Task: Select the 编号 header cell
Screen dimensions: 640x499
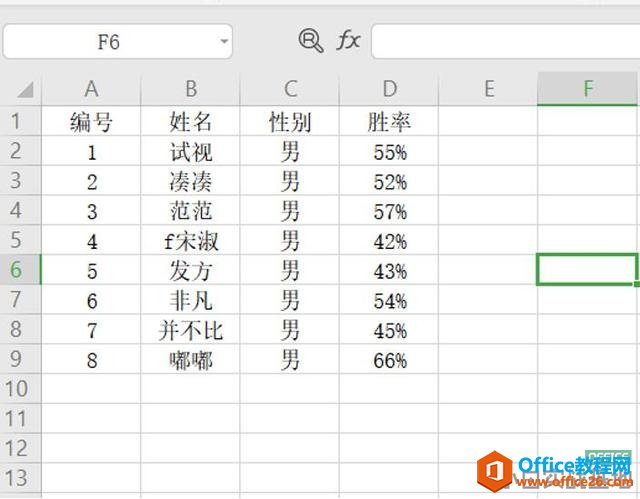Action: [x=91, y=121]
